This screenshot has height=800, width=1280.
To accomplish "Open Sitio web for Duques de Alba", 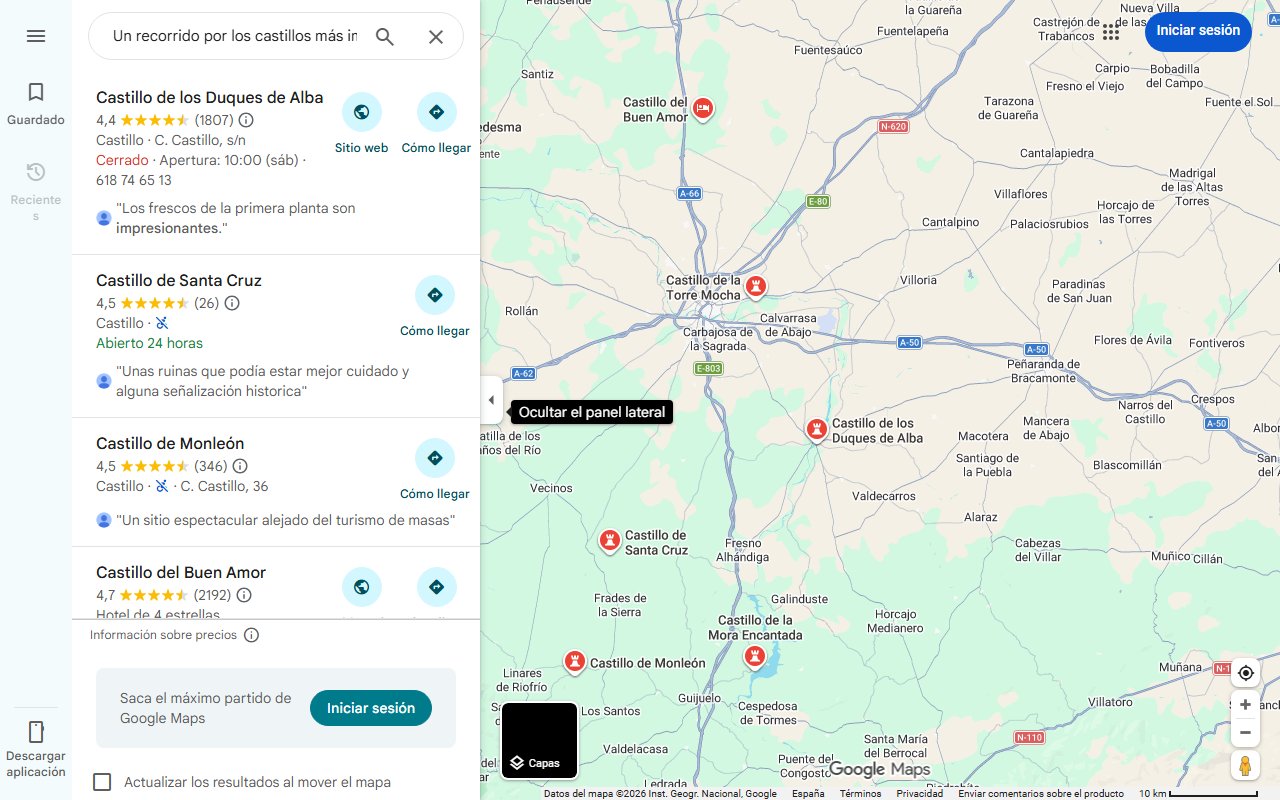I will (x=361, y=124).
